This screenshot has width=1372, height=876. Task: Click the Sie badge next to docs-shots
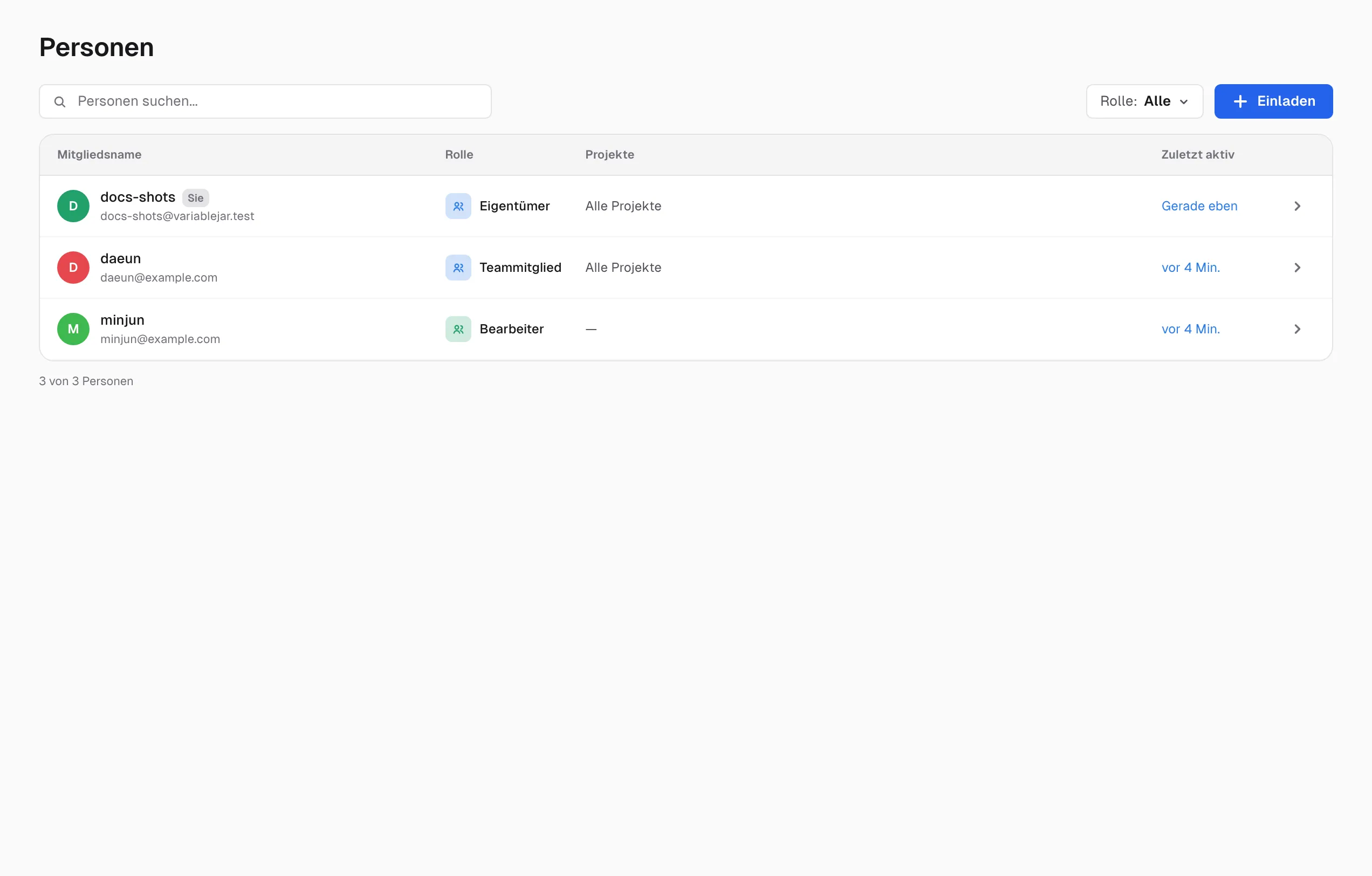[195, 199]
